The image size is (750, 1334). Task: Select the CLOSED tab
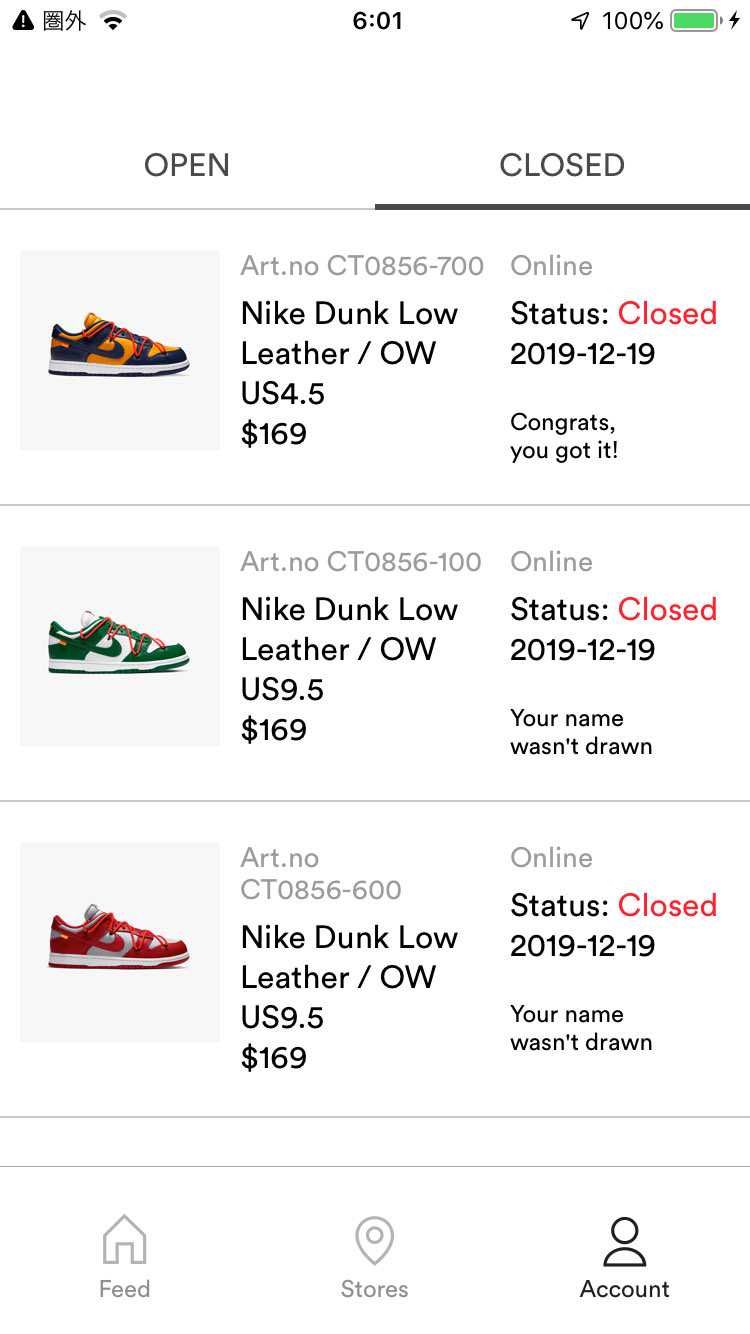click(x=562, y=165)
